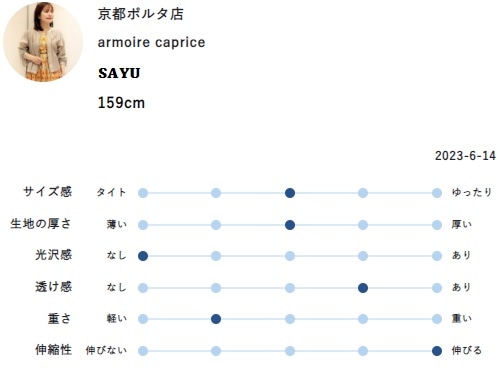500x375 pixels.
Task: Select the タイト end dot of サイズ感
Action: click(143, 193)
